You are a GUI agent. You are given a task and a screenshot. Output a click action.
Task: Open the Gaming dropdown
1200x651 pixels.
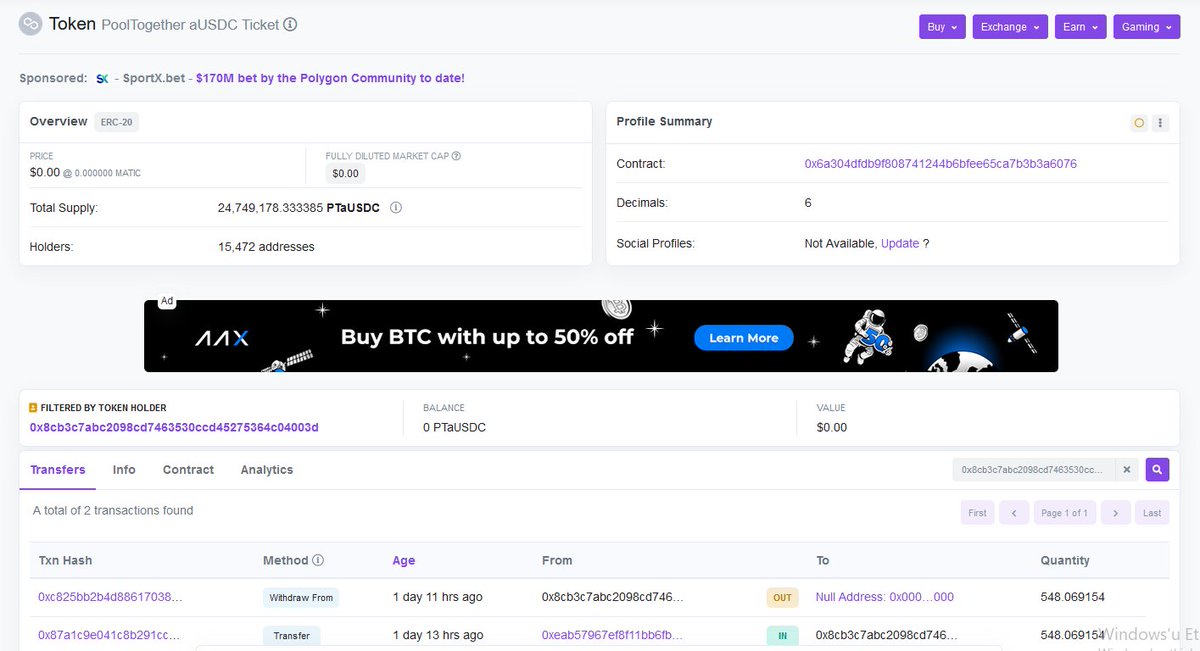[1147, 27]
